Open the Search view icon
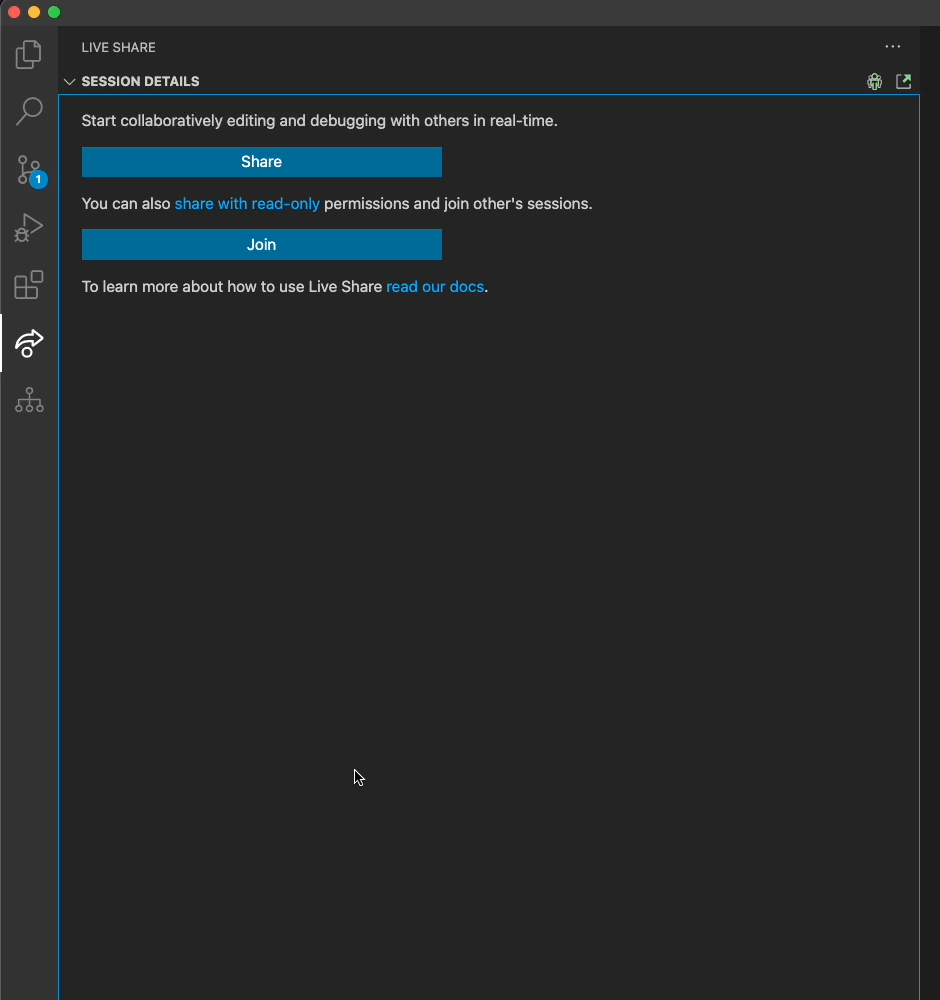 (x=29, y=112)
